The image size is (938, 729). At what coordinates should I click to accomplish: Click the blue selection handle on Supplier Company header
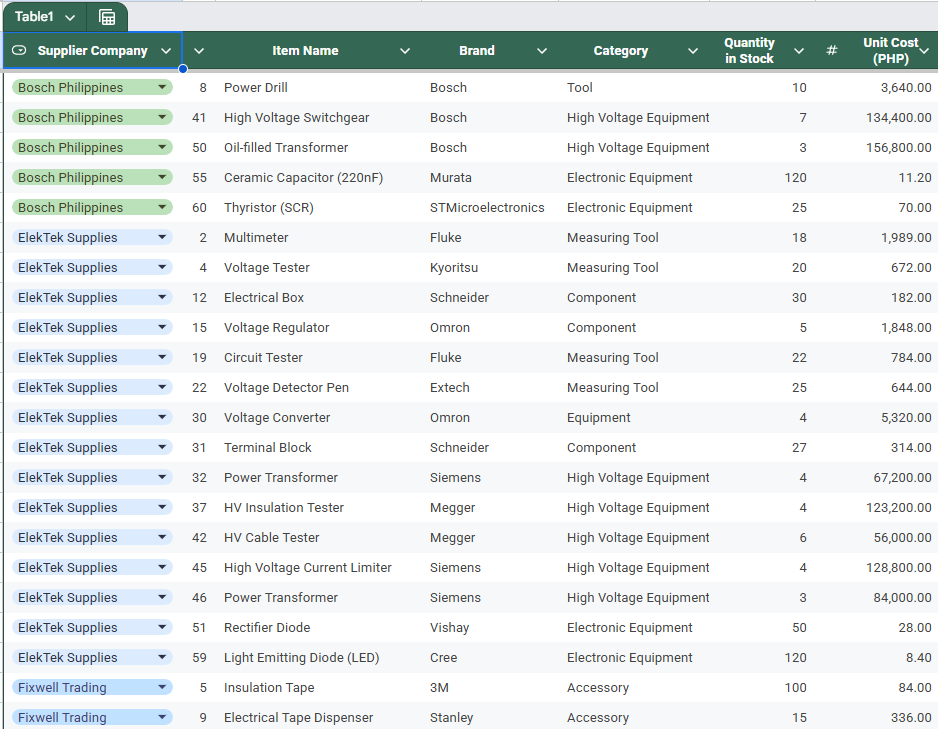182,69
